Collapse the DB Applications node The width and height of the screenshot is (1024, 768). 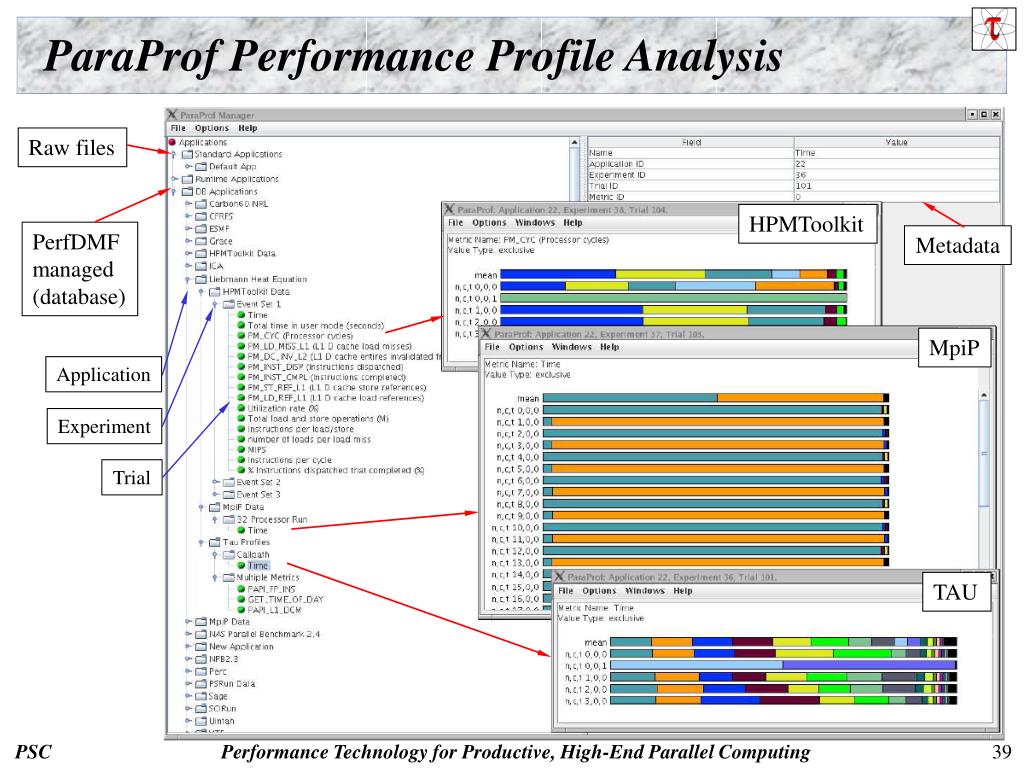[x=174, y=192]
